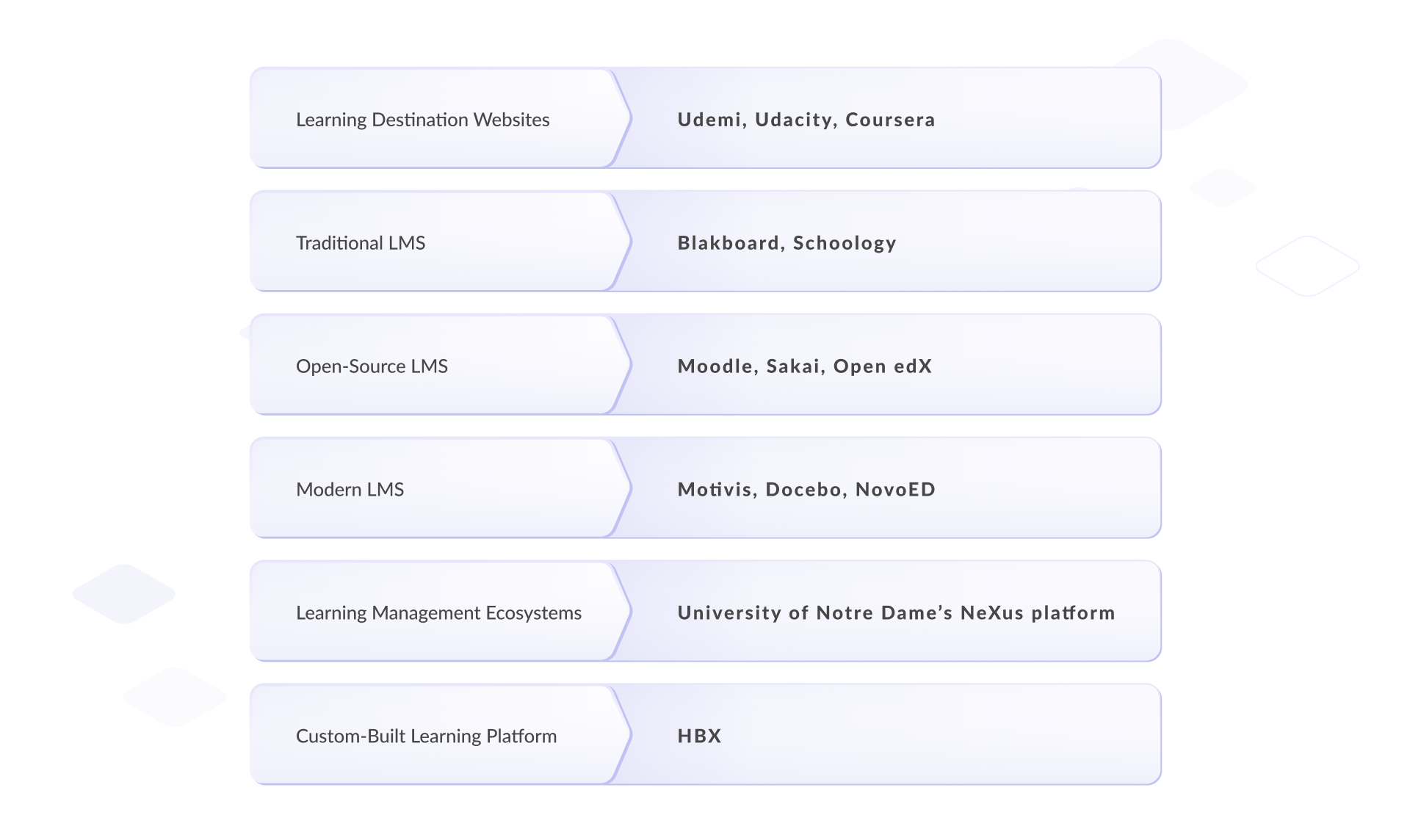Select the Modern LMS label
Screen dimensions: 1410x840
[x=350, y=490]
